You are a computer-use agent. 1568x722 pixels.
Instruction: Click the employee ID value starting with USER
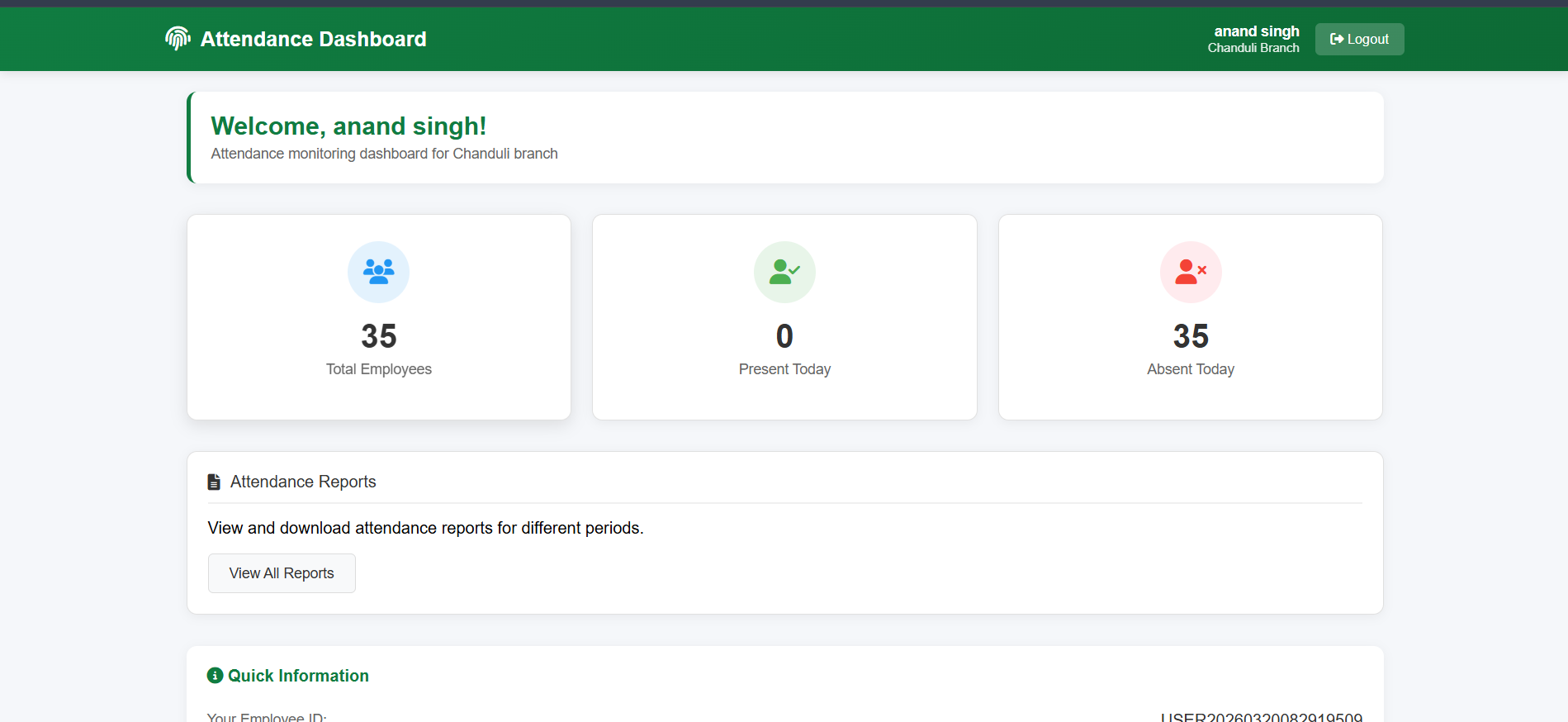point(1261,716)
